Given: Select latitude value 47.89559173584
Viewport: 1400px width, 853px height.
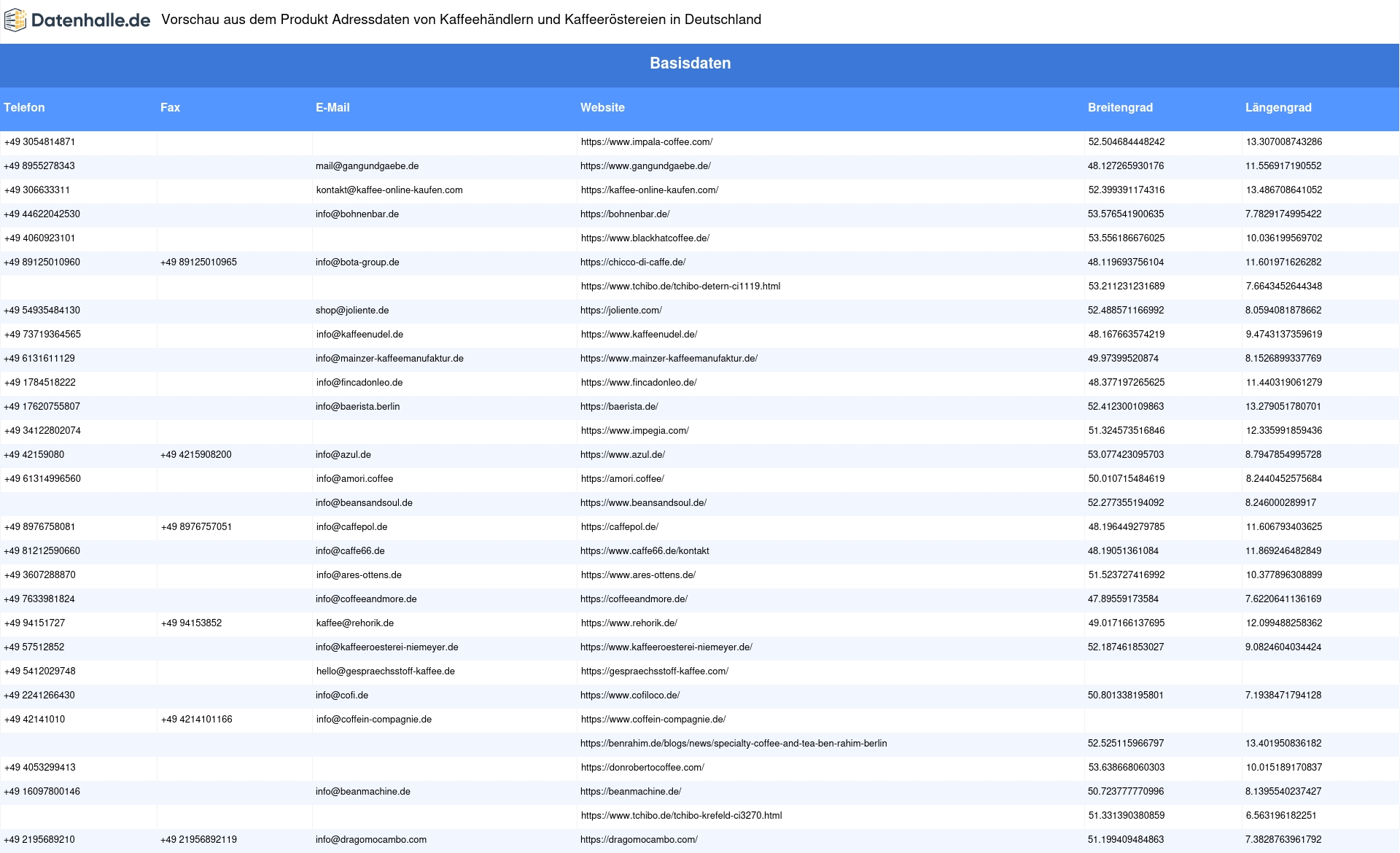Looking at the screenshot, I should (x=1123, y=599).
